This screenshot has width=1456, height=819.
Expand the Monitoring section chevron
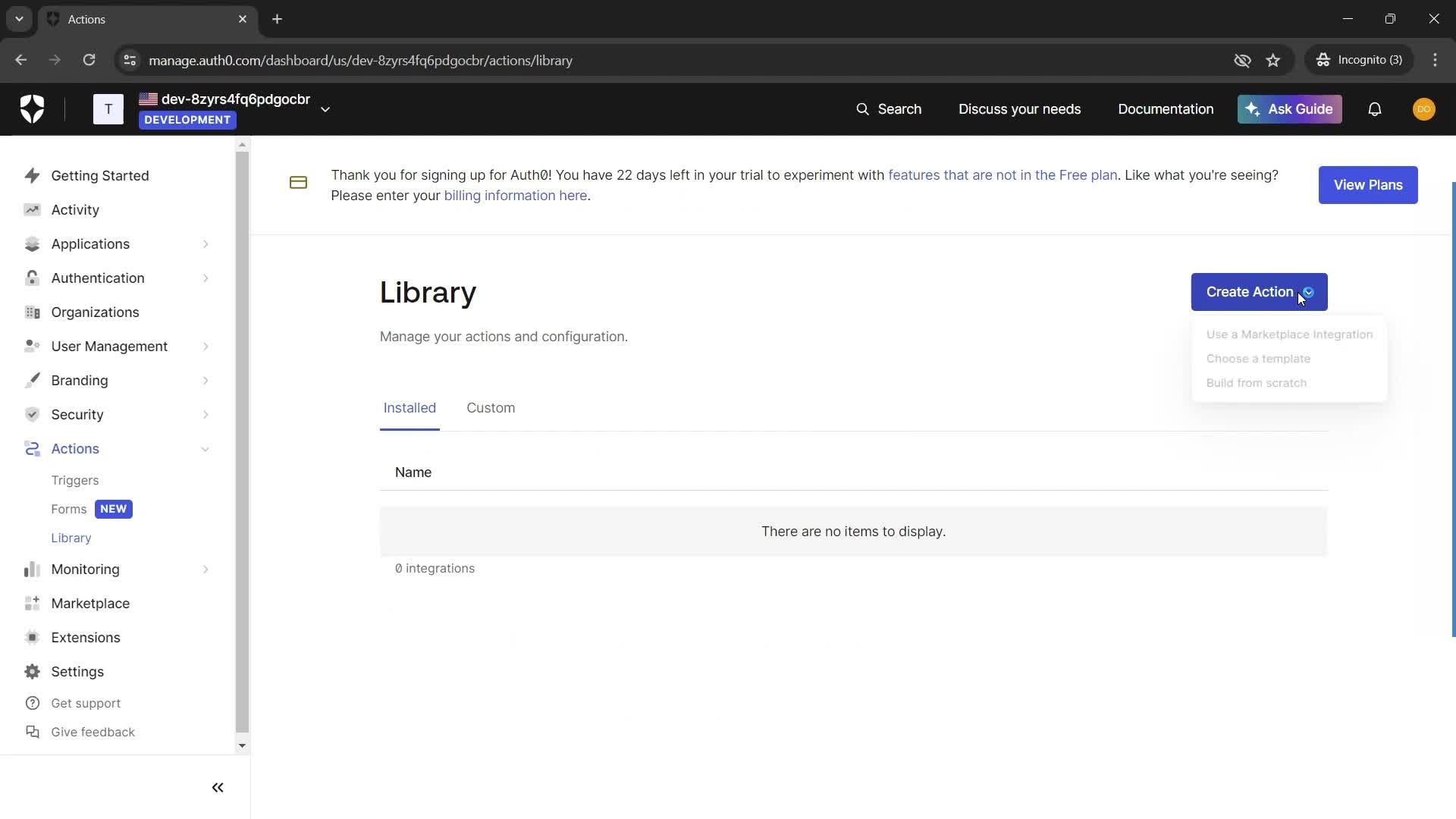click(206, 570)
